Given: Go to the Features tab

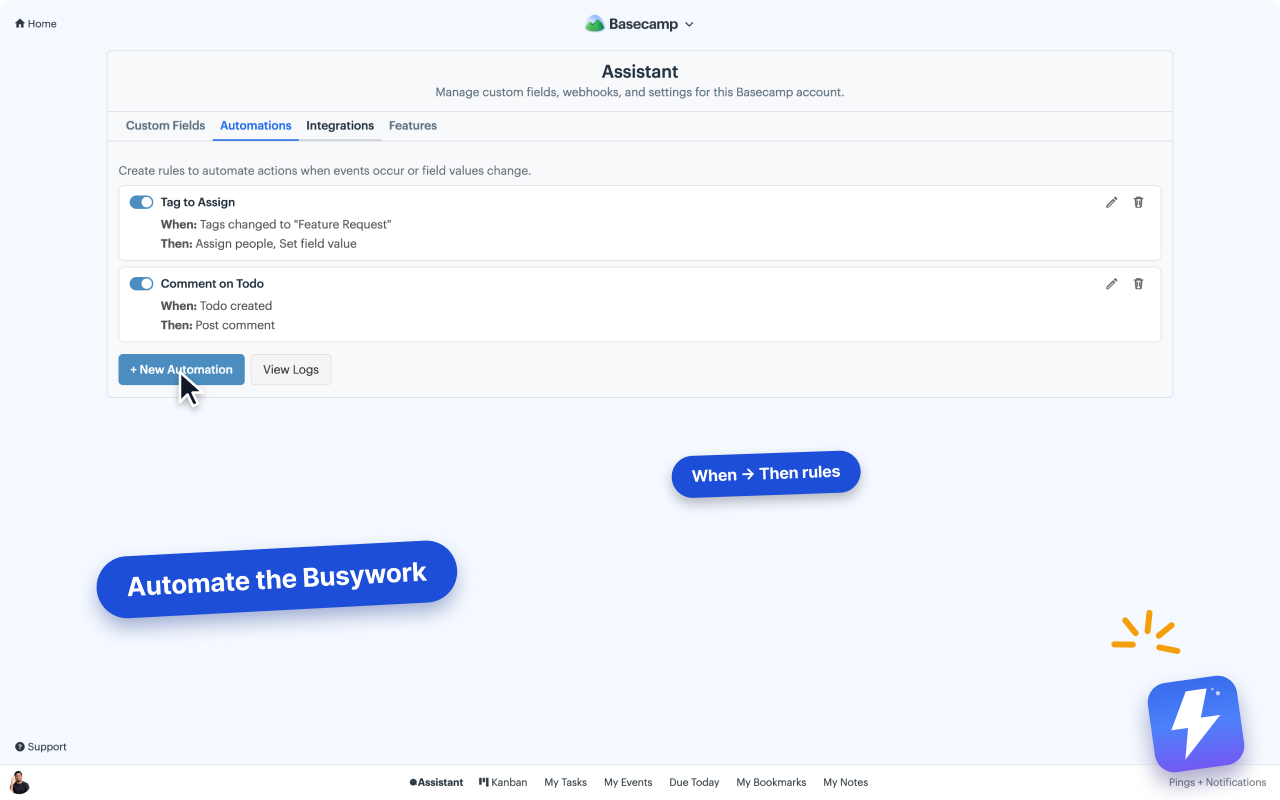Looking at the screenshot, I should 413,126.
